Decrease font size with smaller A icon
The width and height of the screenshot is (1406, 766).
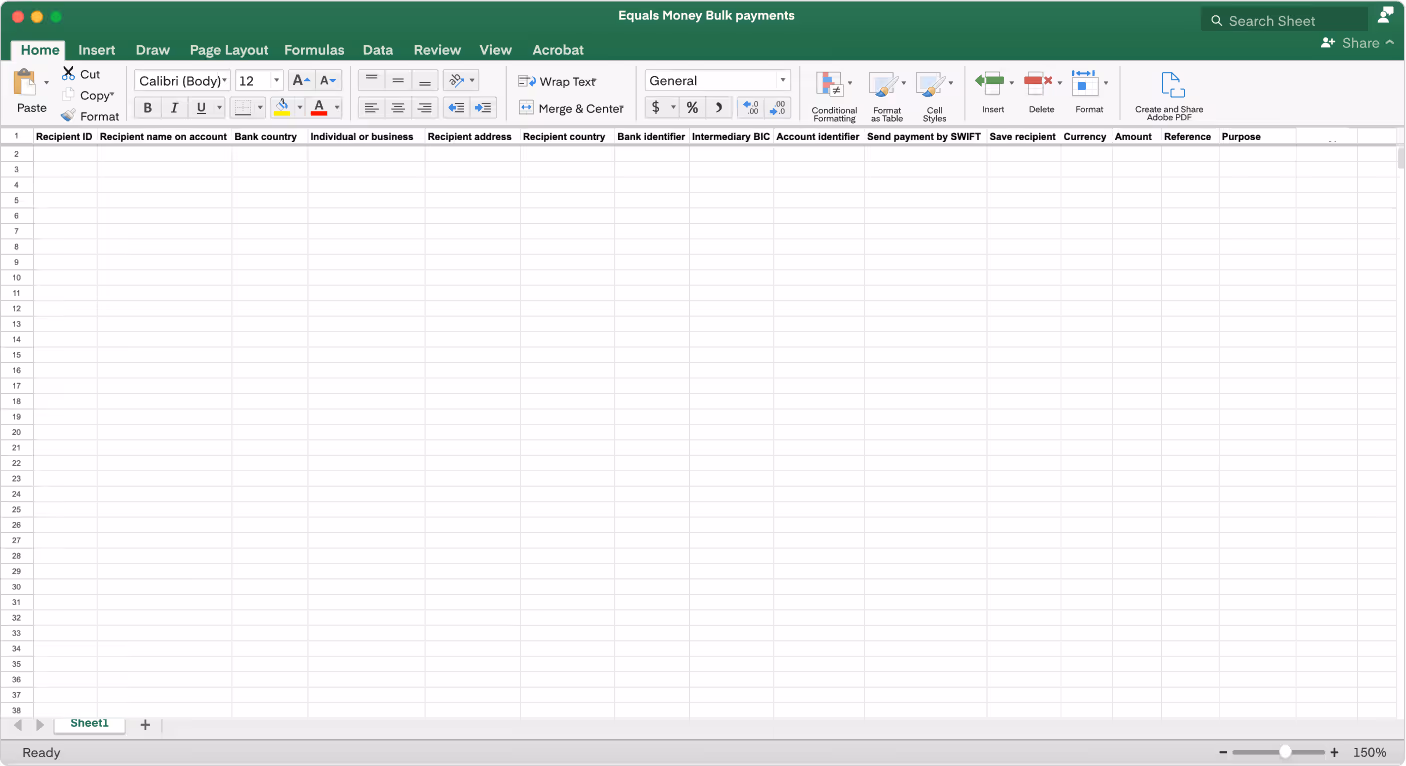click(x=328, y=81)
